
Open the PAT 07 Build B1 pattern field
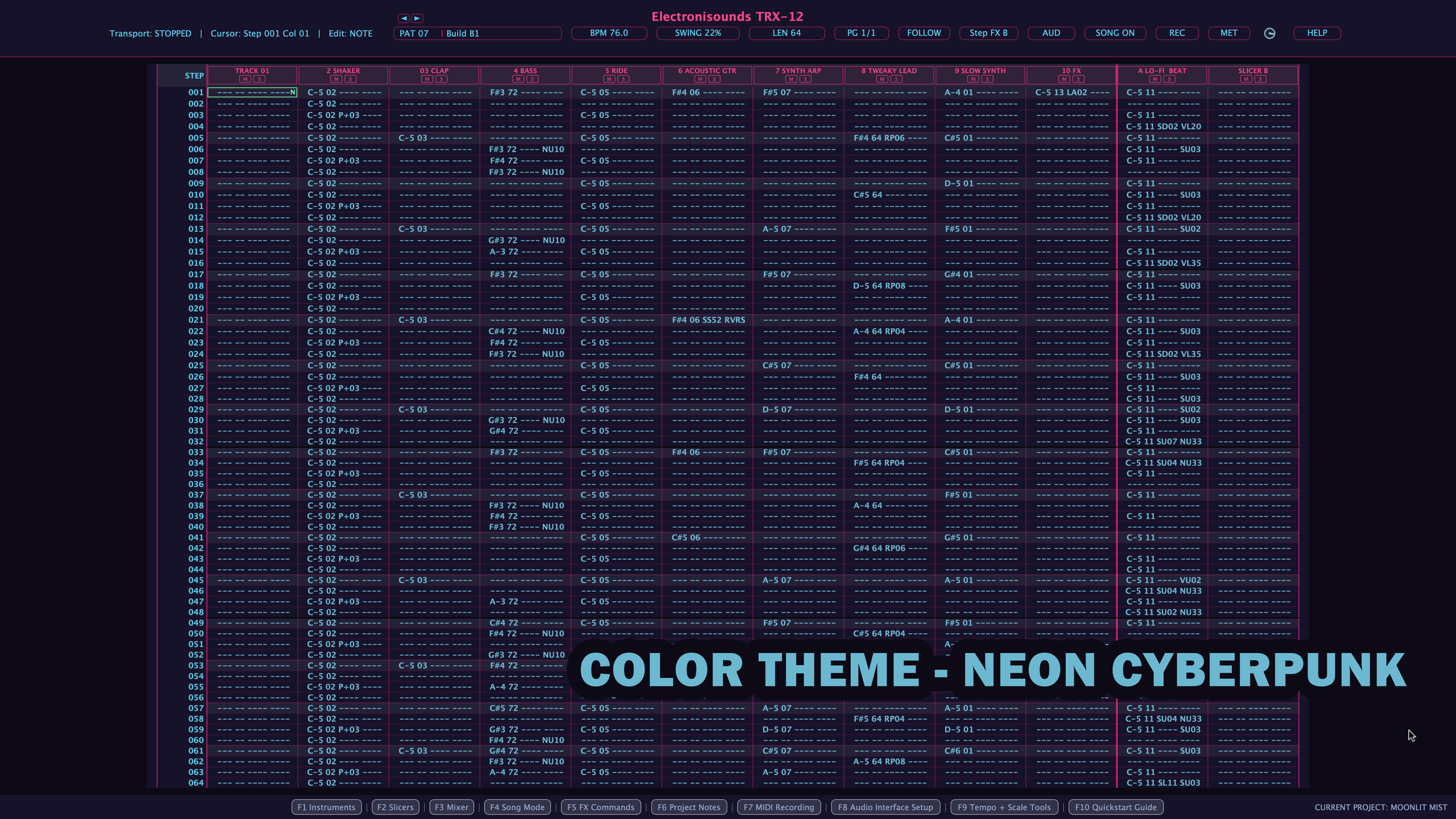(x=478, y=33)
